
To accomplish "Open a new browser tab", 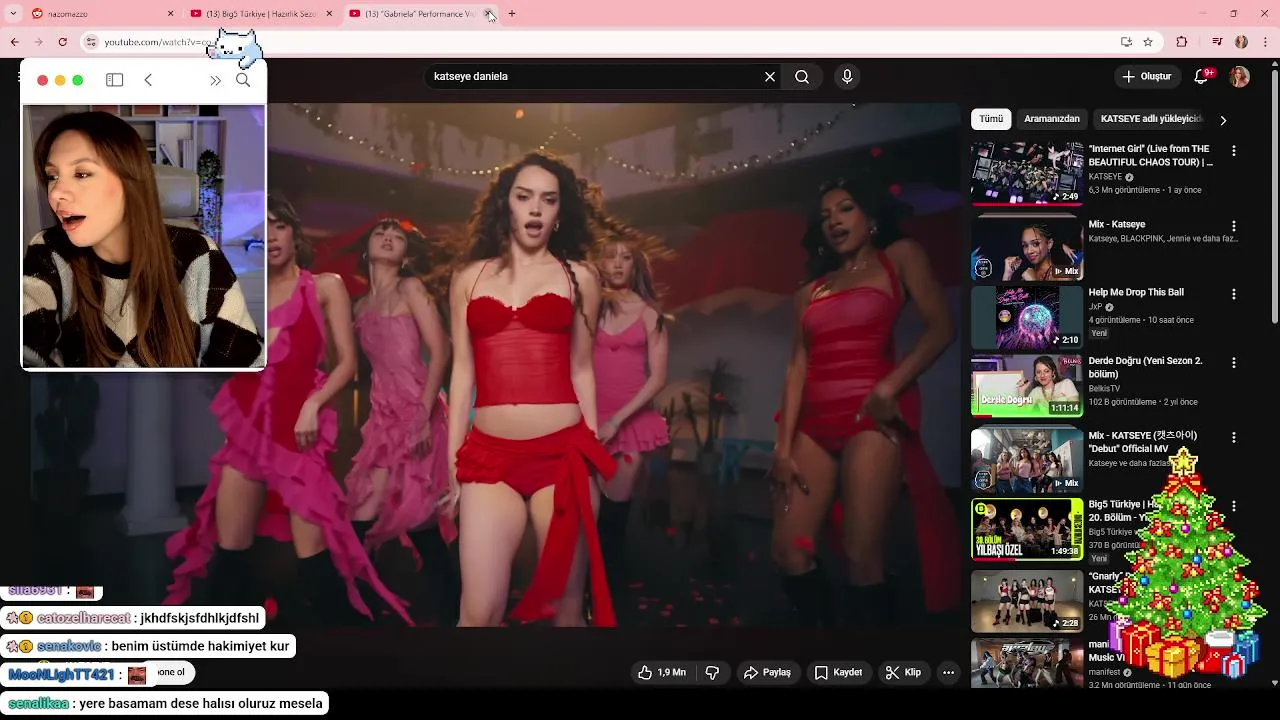I will coord(512,14).
